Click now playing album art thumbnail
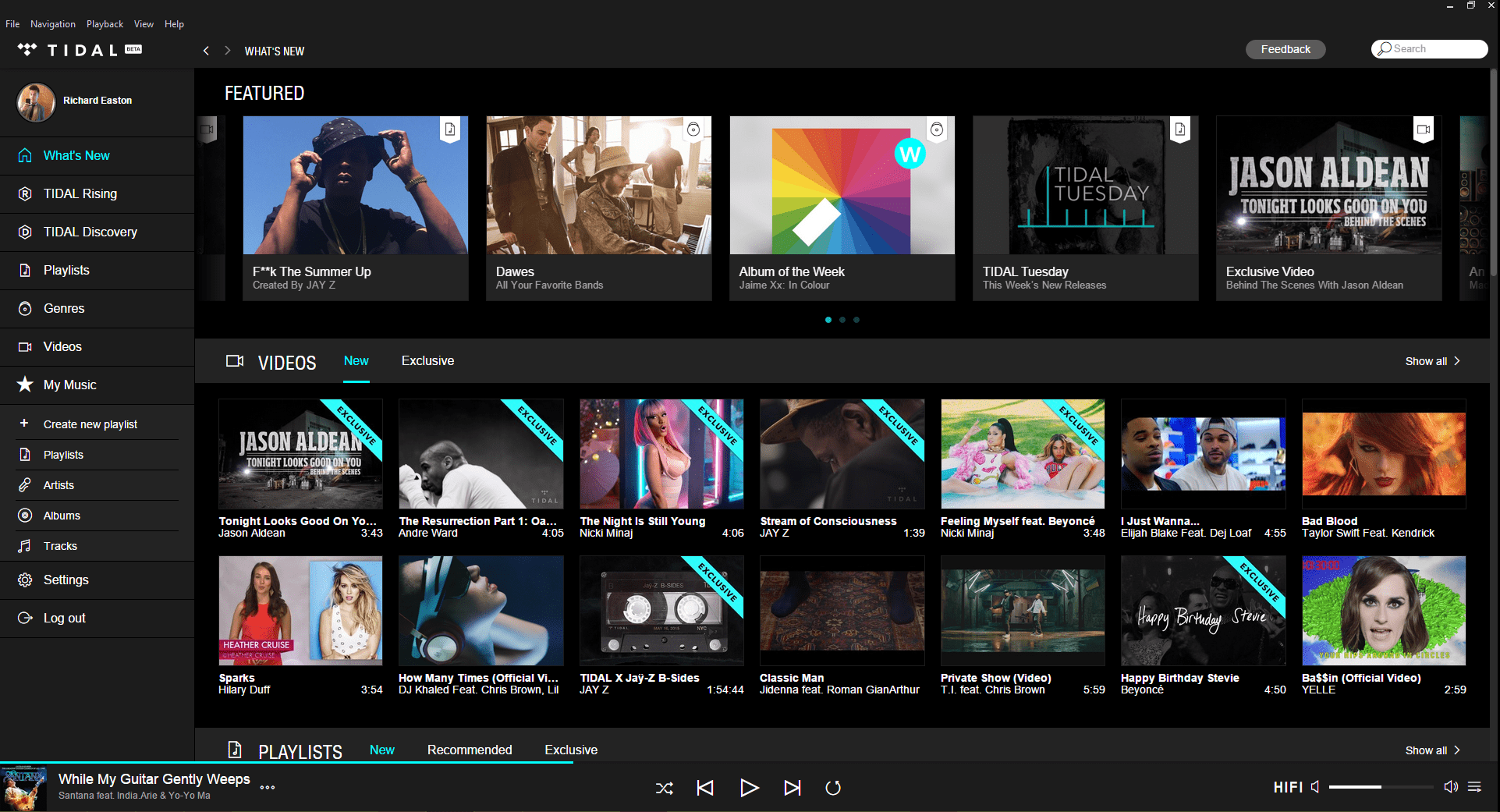 23,789
